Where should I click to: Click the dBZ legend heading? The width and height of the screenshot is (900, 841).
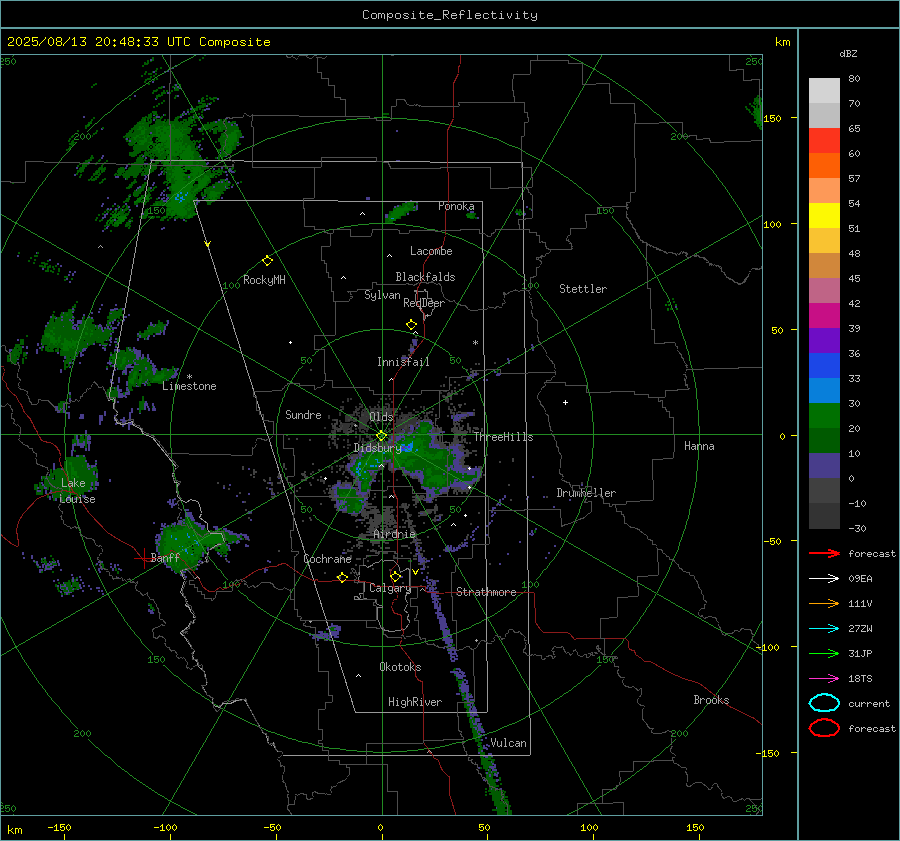(848, 53)
